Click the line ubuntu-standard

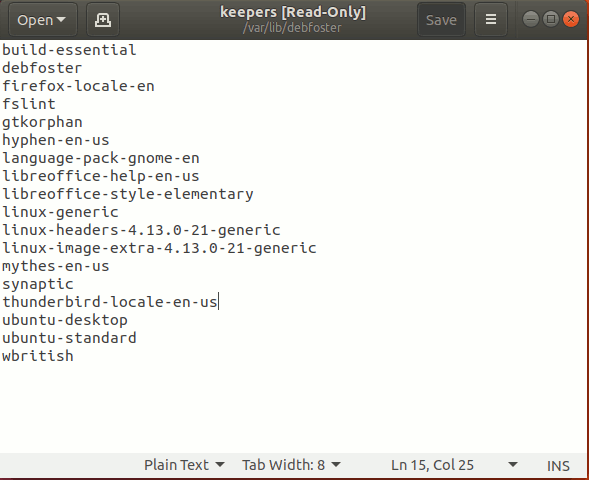click(x=69, y=338)
